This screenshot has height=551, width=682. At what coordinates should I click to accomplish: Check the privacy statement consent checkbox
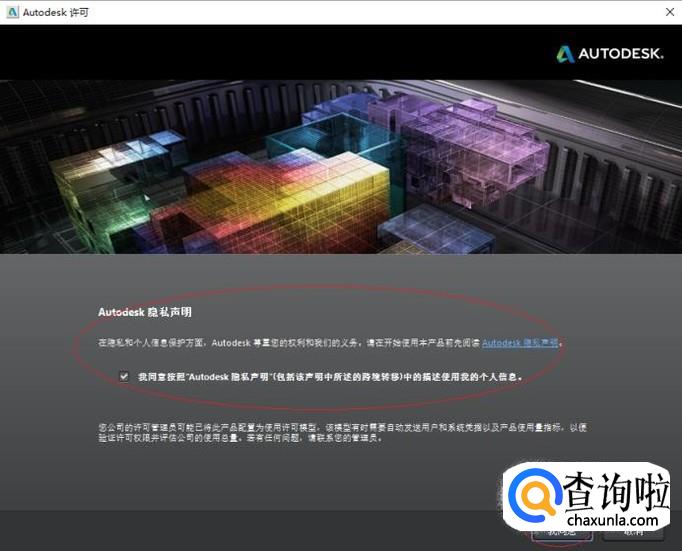point(124,376)
